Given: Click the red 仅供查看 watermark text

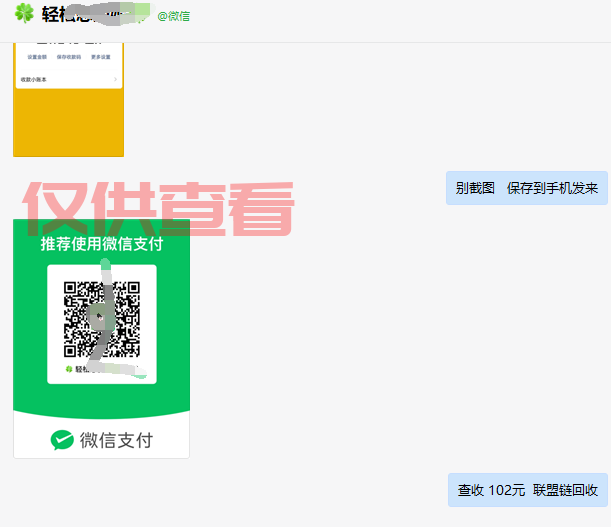Looking at the screenshot, I should coord(158,208).
